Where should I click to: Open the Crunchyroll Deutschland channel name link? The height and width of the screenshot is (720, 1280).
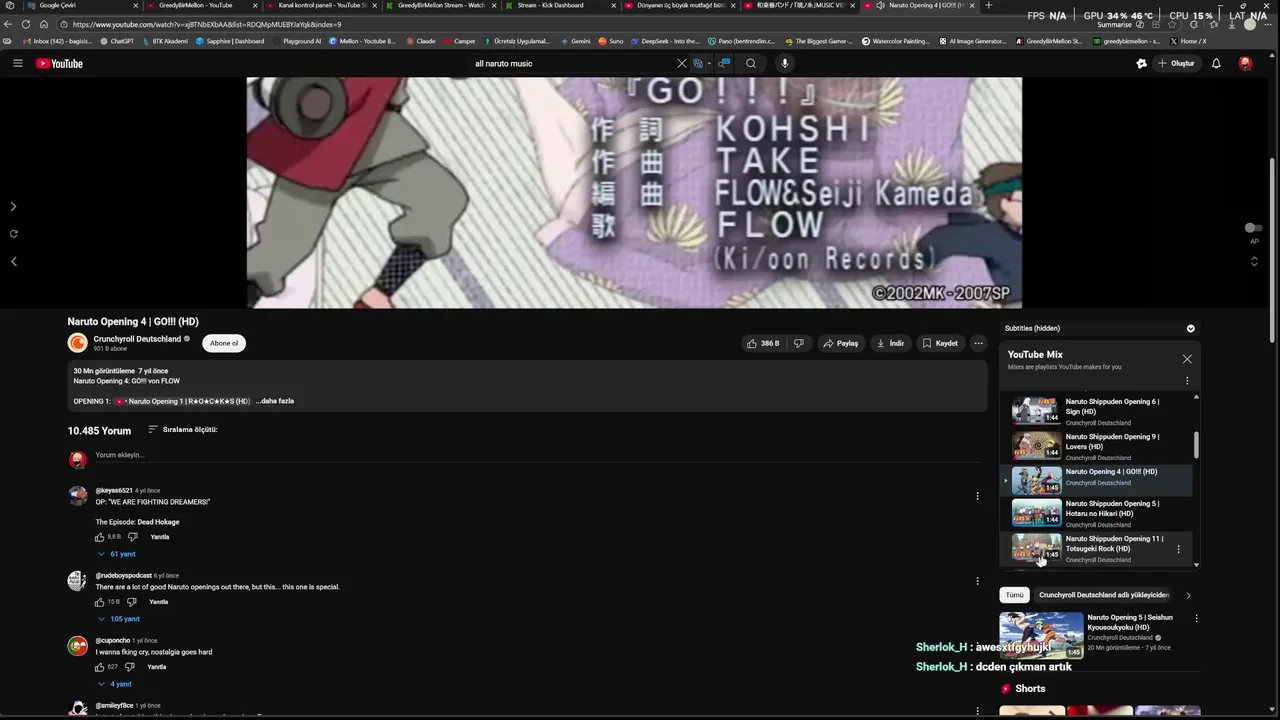137,339
